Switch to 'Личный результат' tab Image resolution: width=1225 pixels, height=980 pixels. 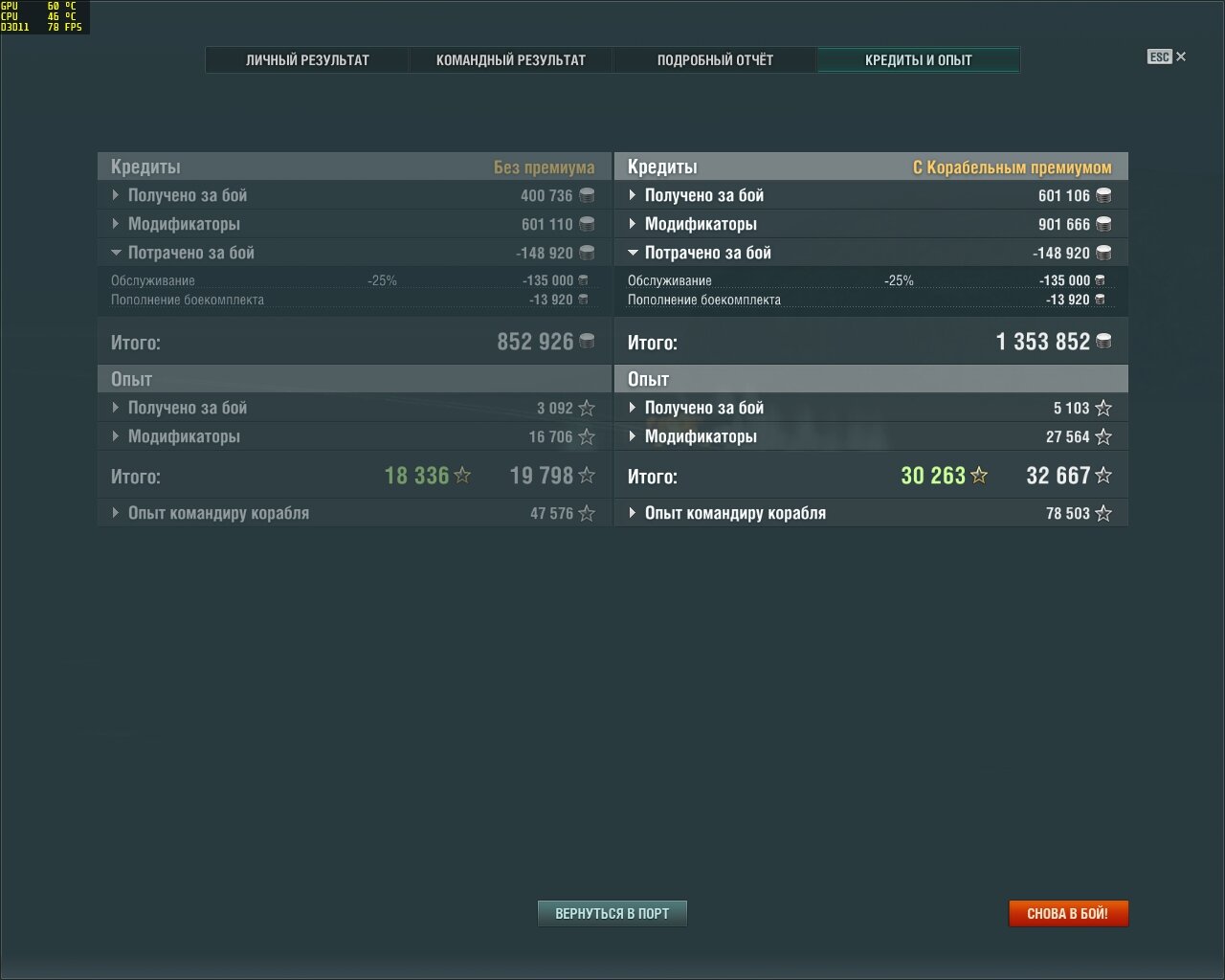pos(307,59)
